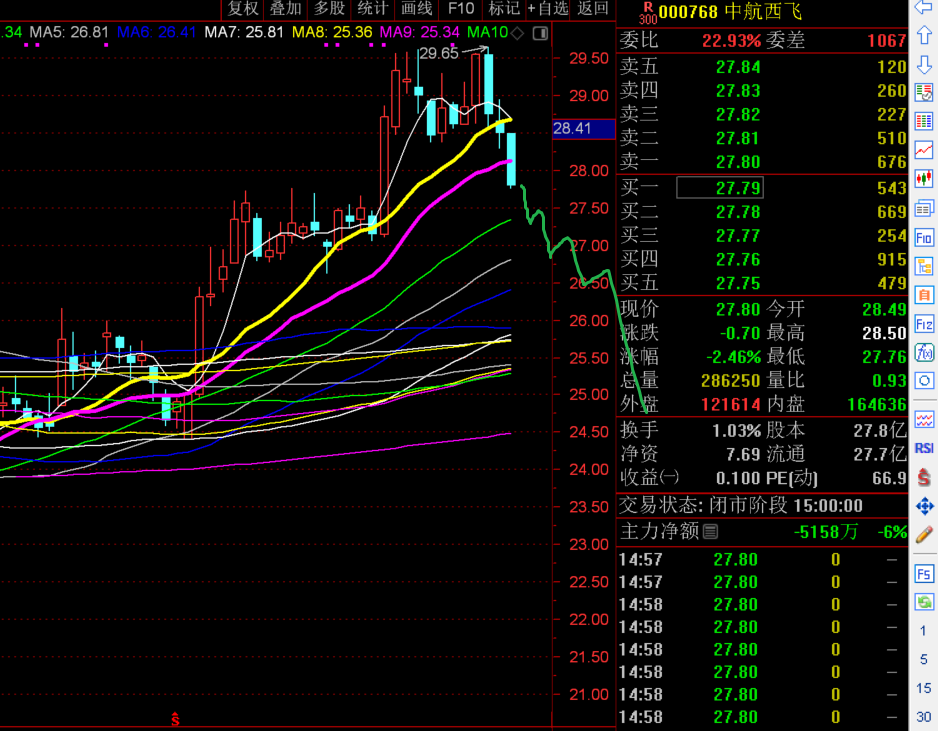Click the F10 company info sidebar icon
This screenshot has height=731, width=938.
coord(924,238)
